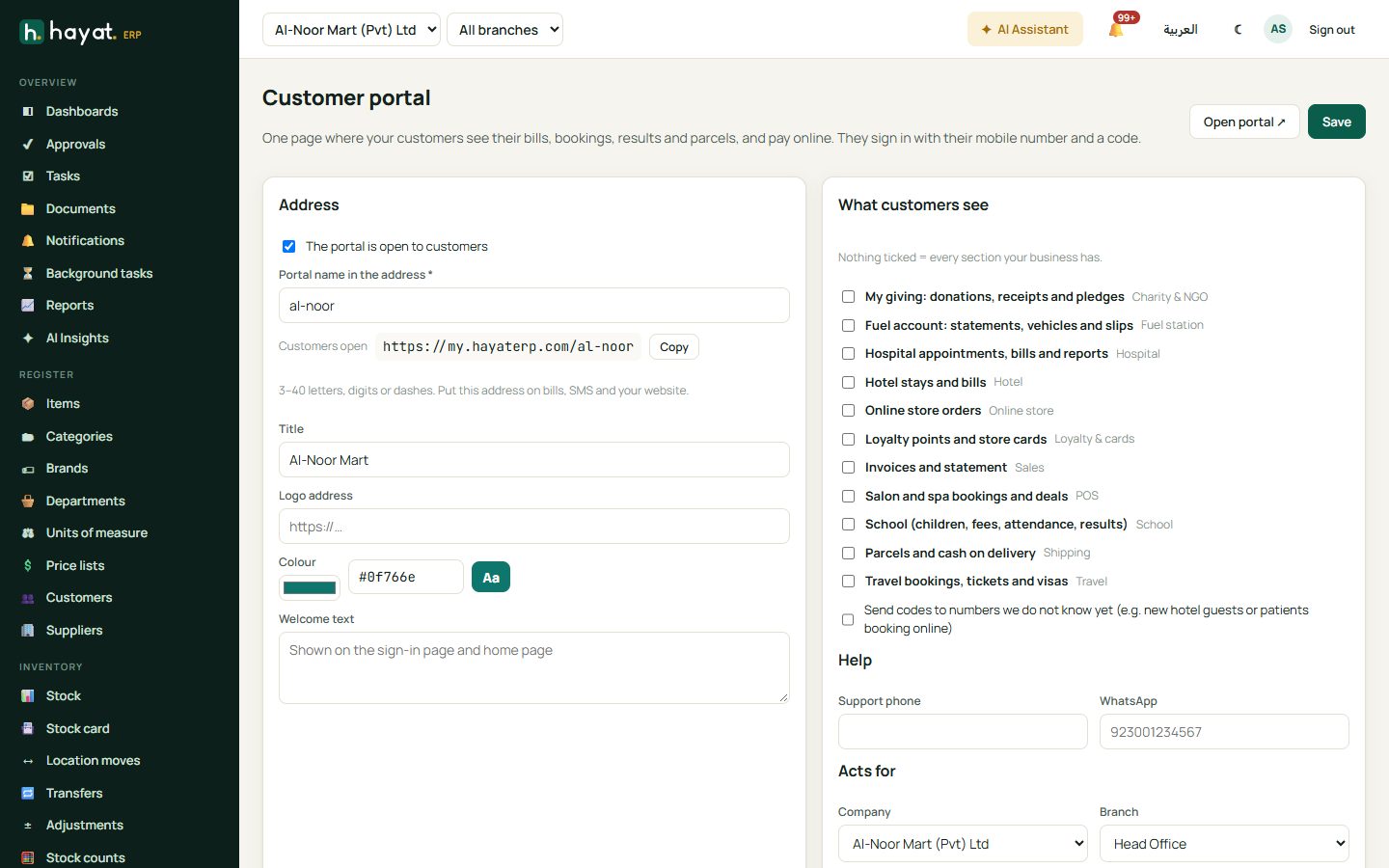Uncheck 'The portal is open to customers'
Screen dimensions: 1389x868
pos(288,246)
